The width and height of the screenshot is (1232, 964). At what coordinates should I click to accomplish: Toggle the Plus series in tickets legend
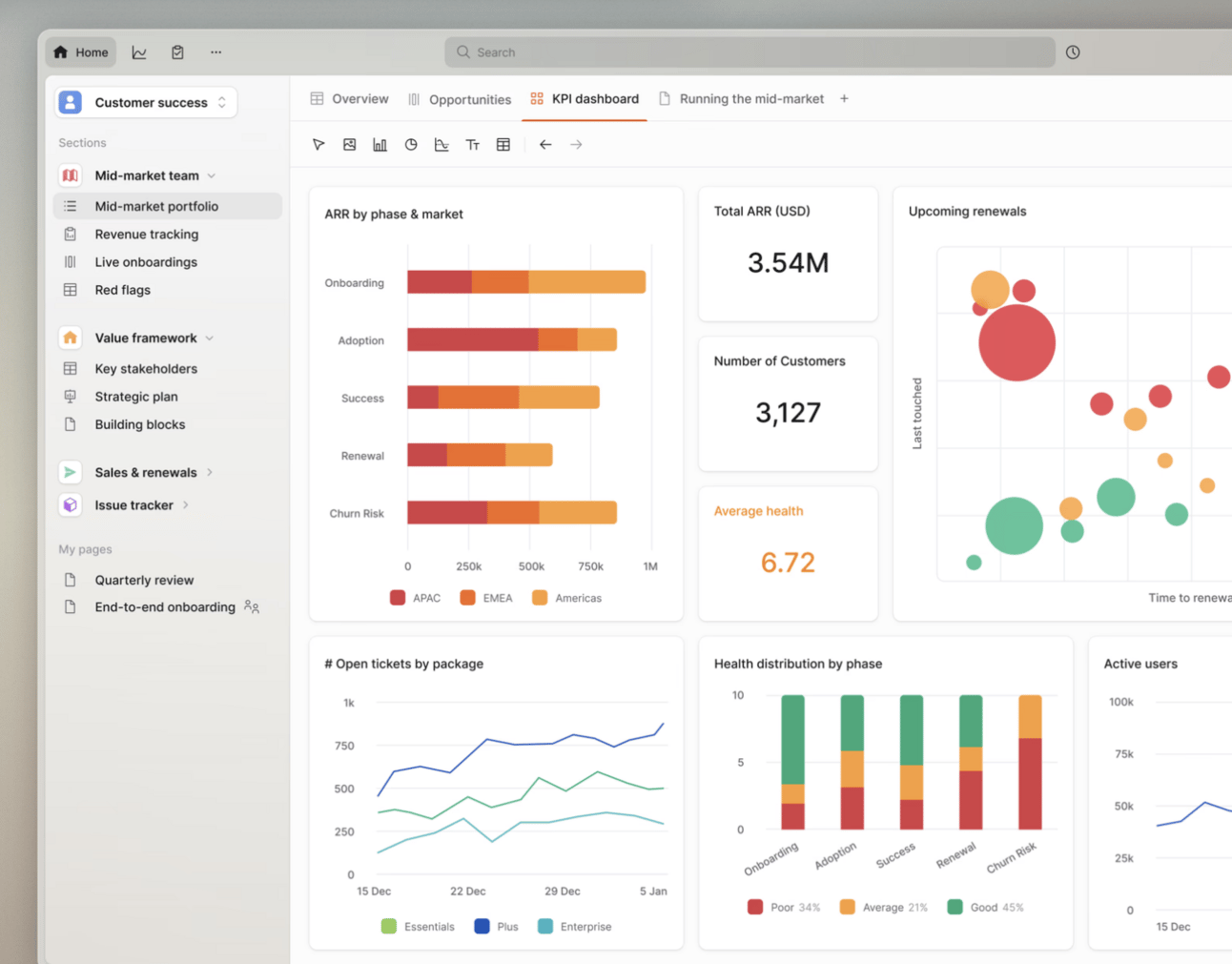coord(496,926)
